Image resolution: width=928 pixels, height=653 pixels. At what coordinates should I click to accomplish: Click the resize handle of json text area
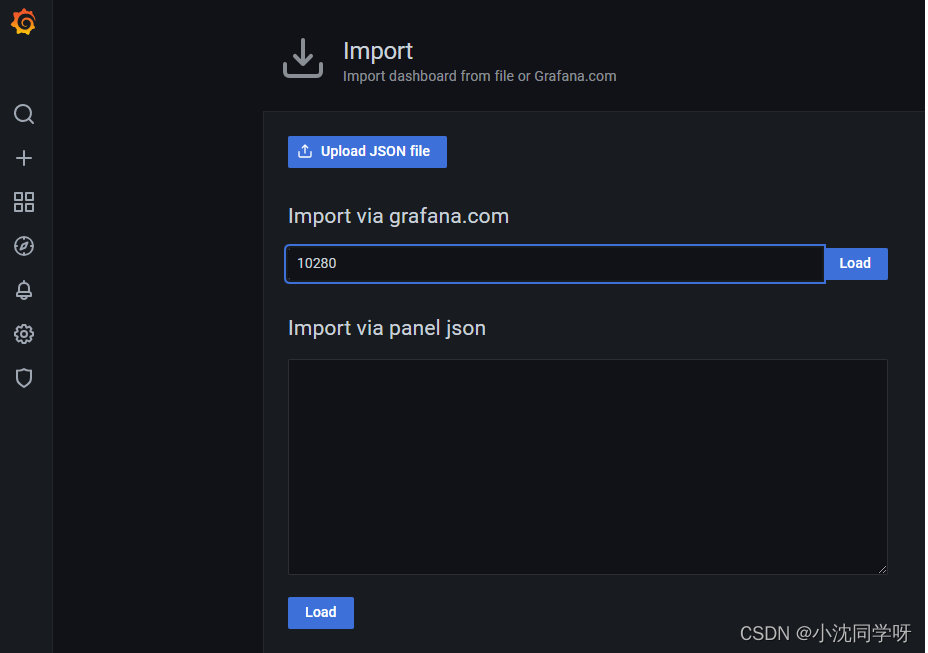pos(882,569)
